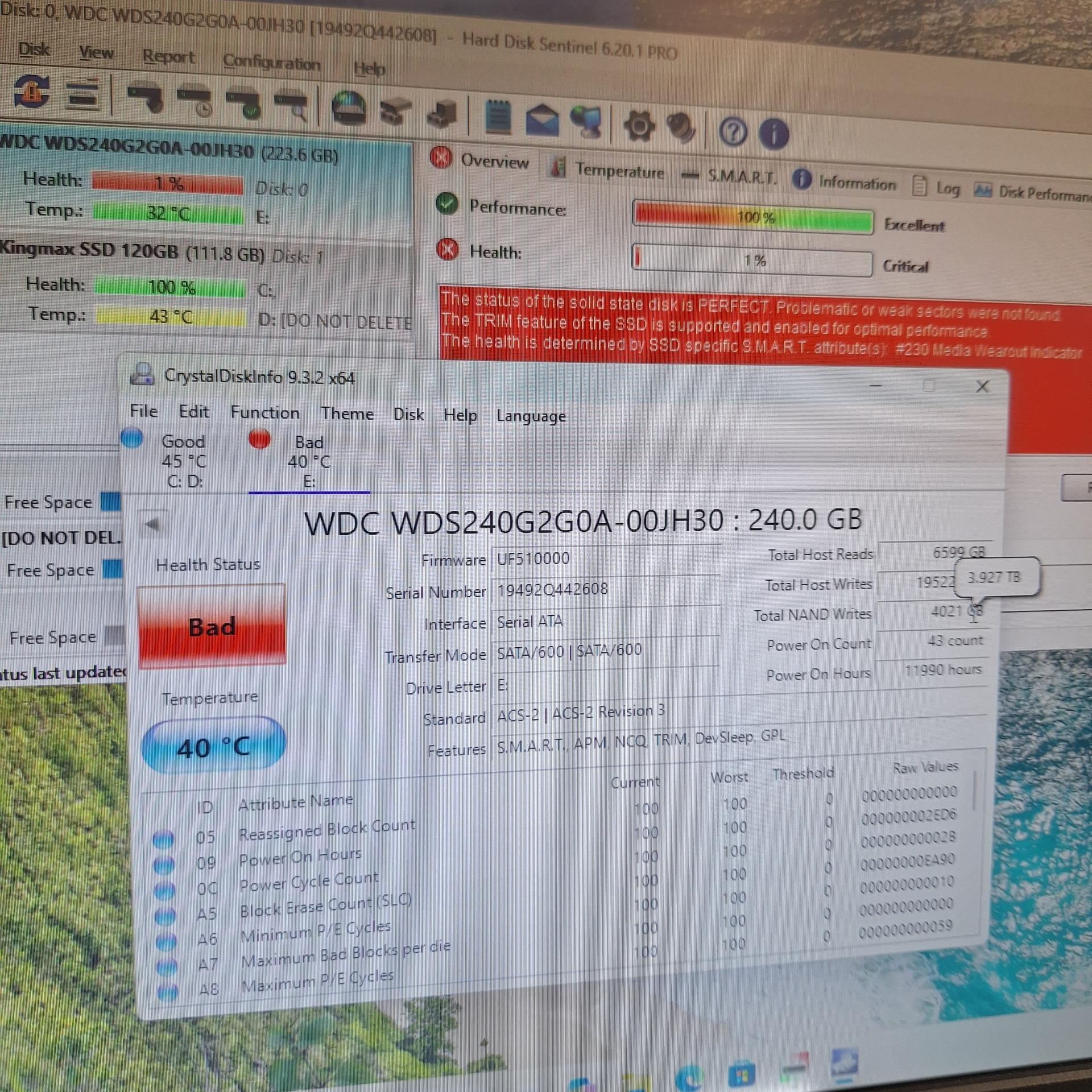The width and height of the screenshot is (1092, 1092).
Task: Open the Report menu in Hard Disk Sentinel
Action: coord(168,56)
